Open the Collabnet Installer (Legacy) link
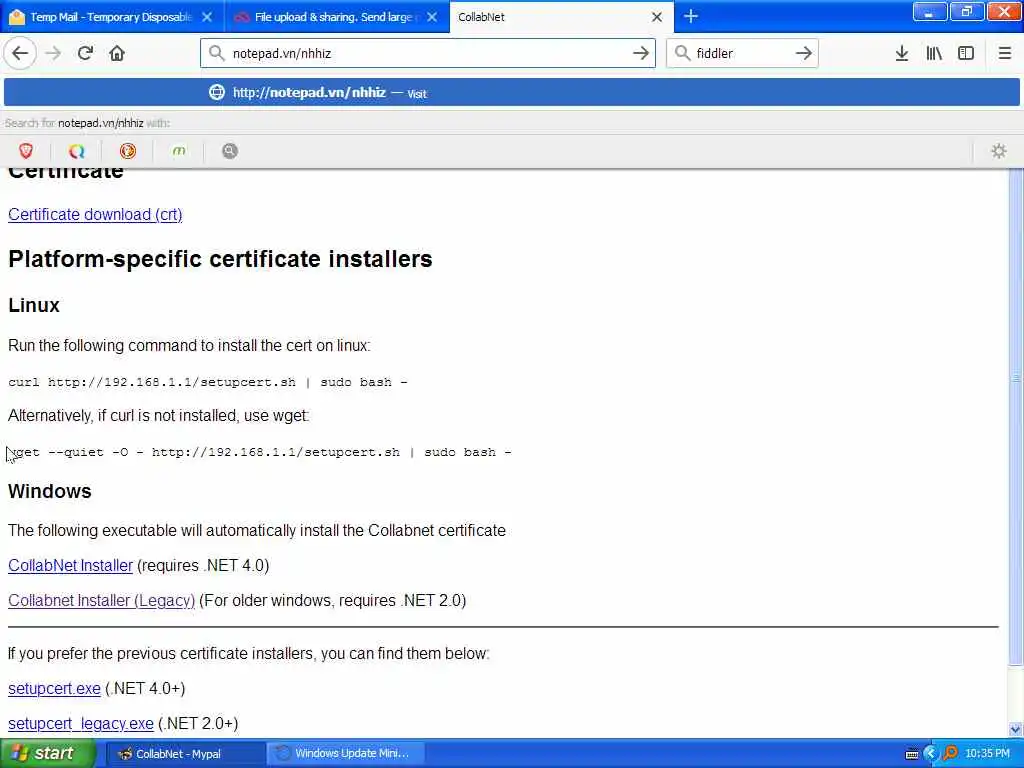The height and width of the screenshot is (768, 1024). click(101, 601)
